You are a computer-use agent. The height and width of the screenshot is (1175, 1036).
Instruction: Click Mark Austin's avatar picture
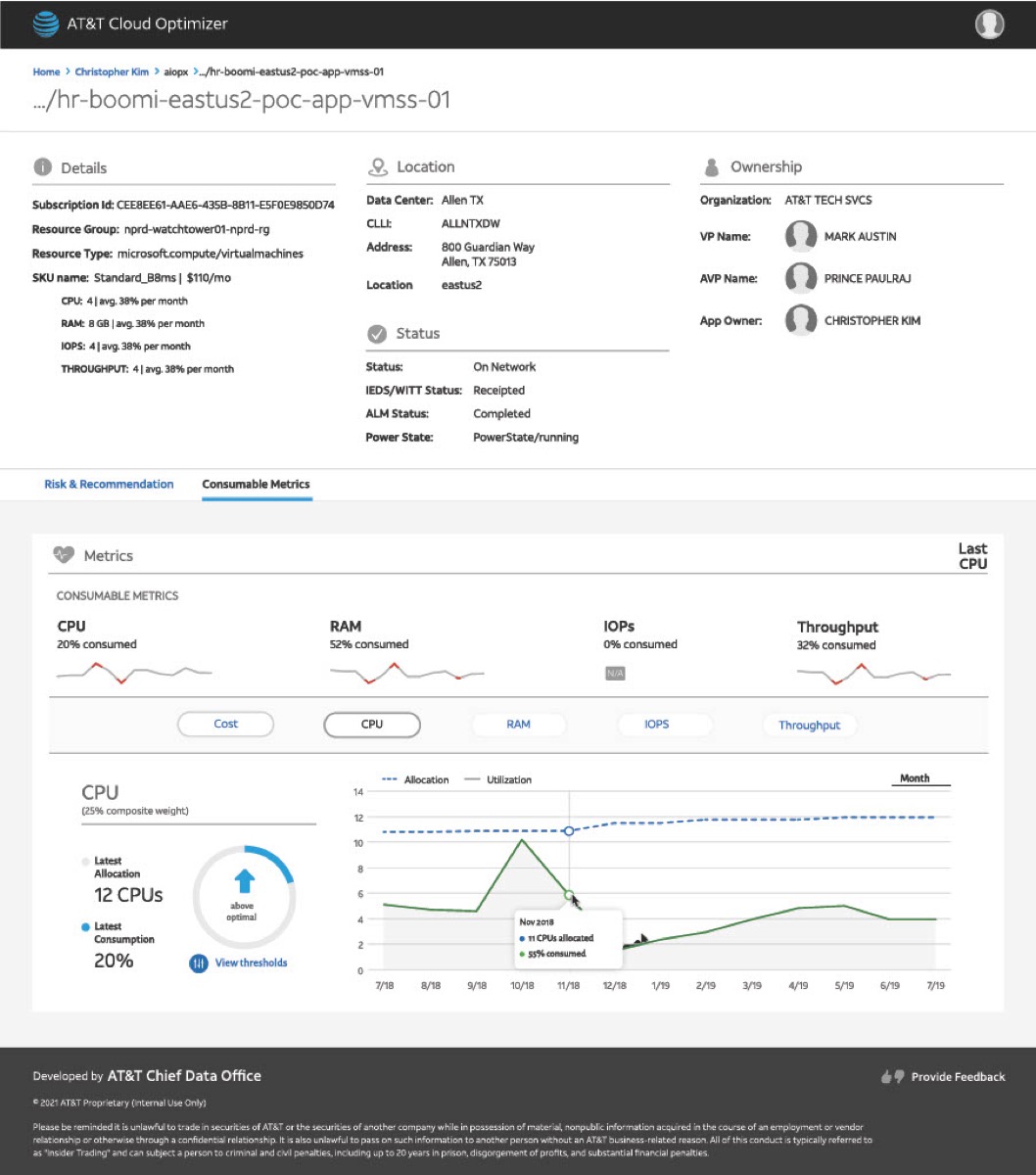801,237
